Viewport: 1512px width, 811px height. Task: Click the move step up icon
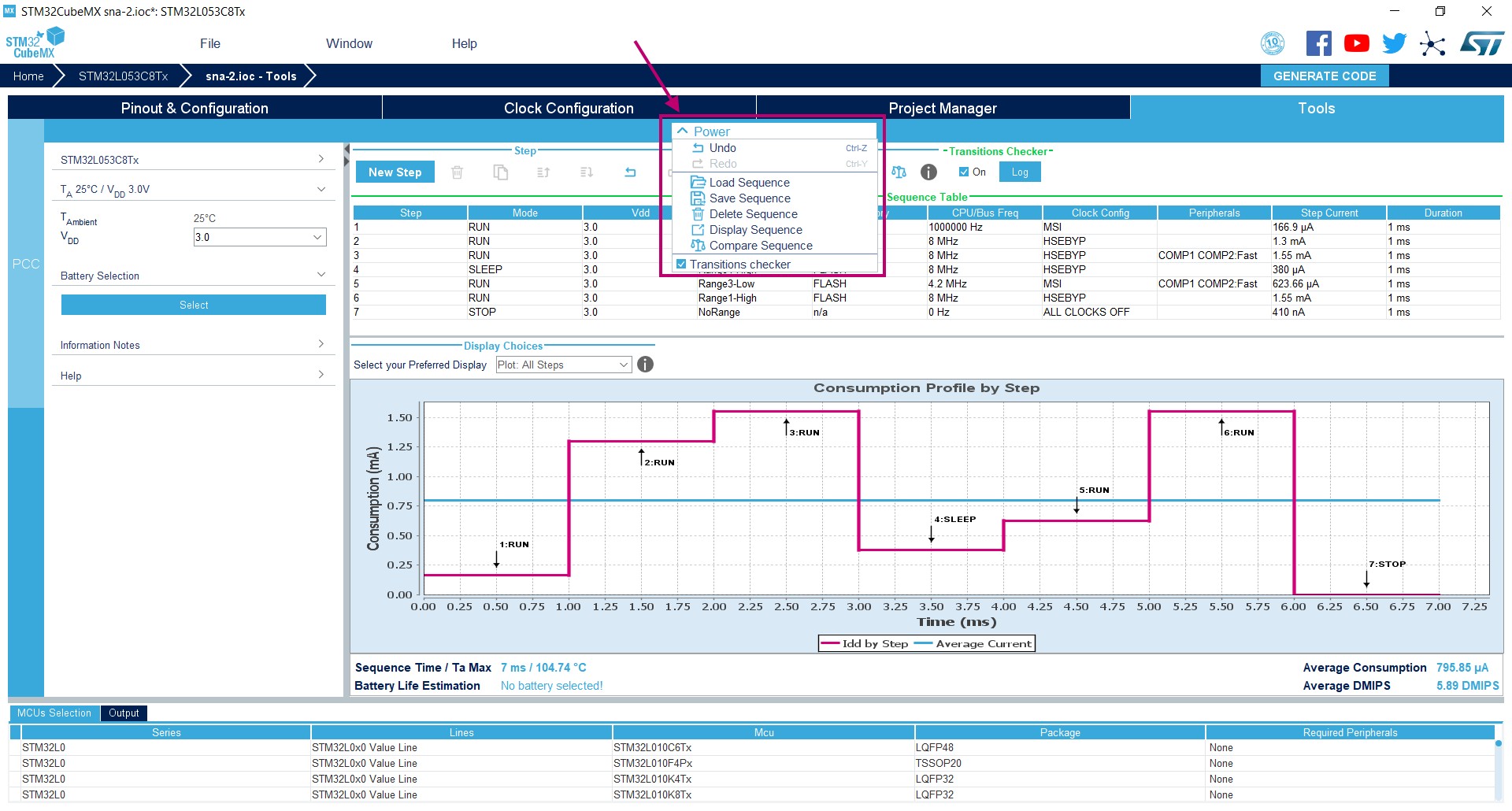543,172
